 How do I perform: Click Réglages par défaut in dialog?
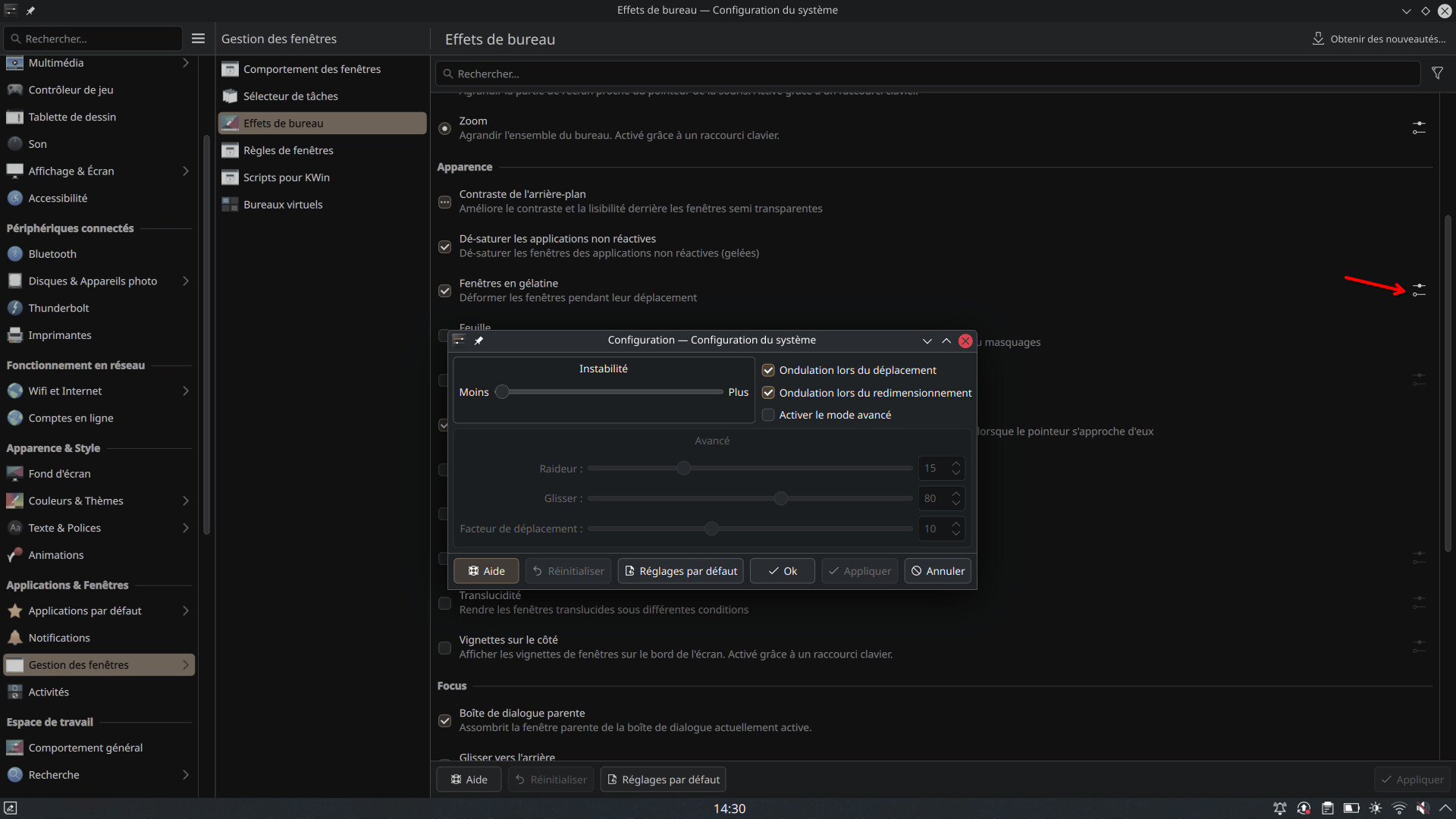[x=680, y=571]
